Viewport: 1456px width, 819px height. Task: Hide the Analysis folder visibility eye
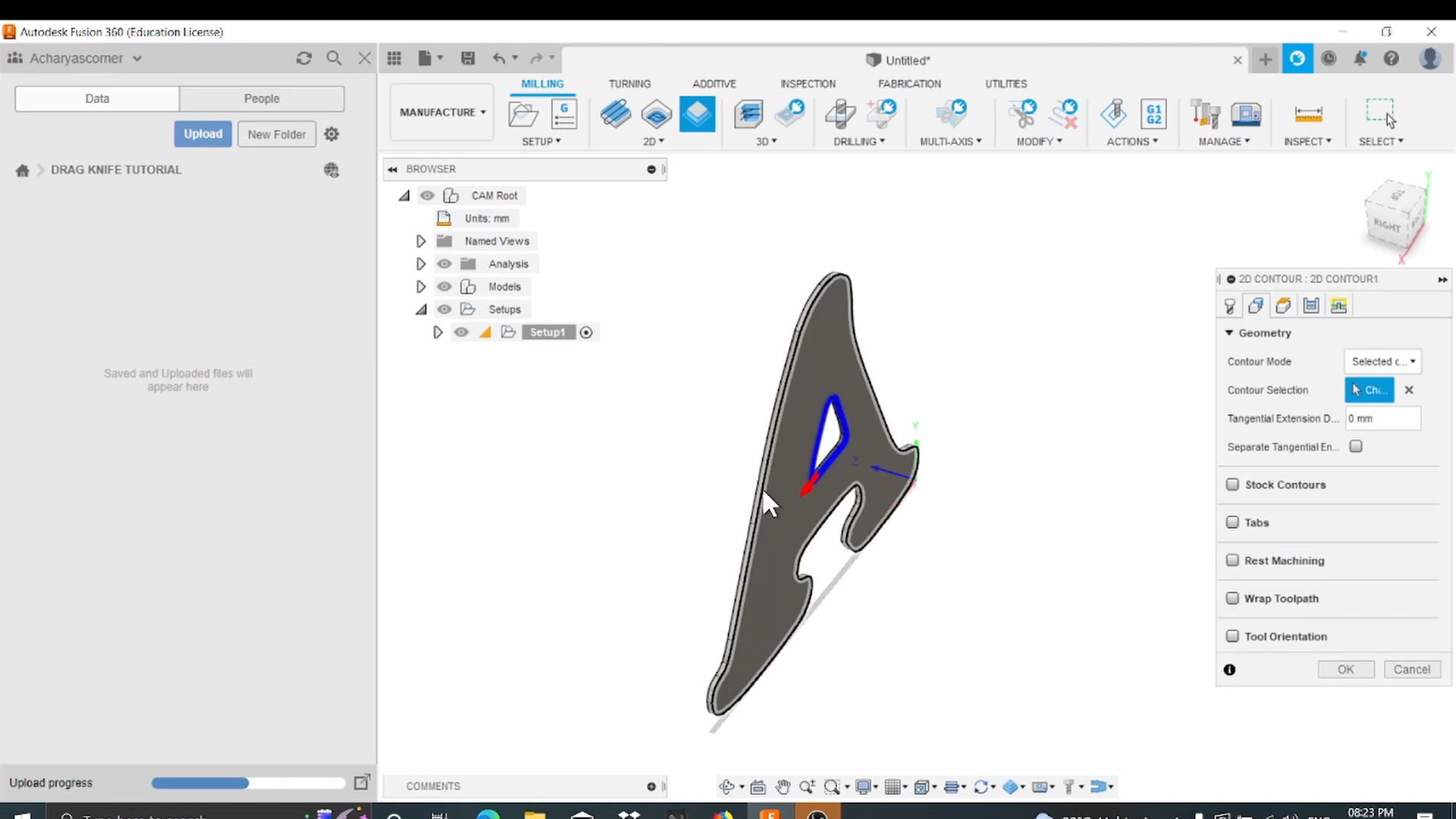click(444, 263)
